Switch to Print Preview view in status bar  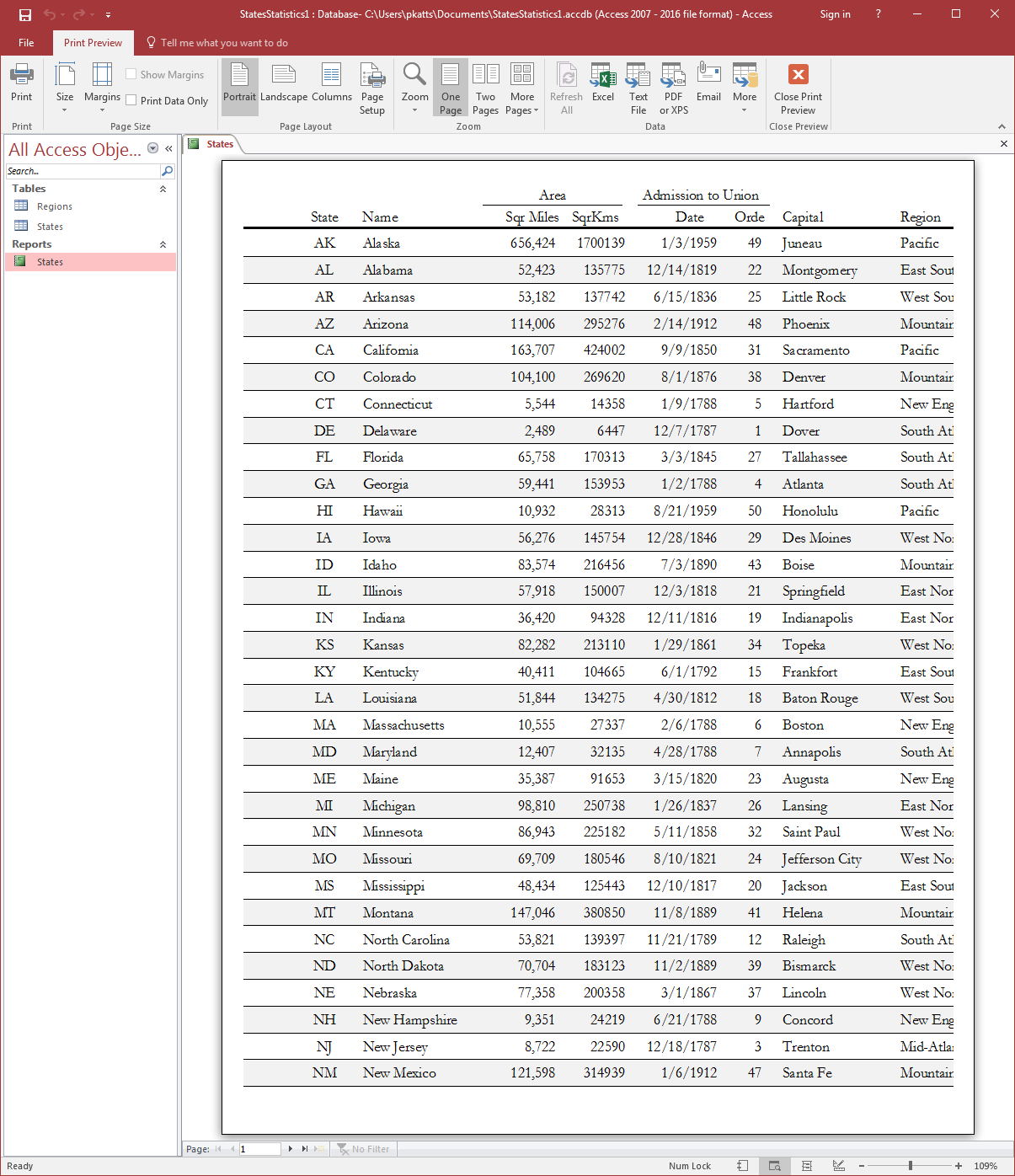click(774, 1166)
